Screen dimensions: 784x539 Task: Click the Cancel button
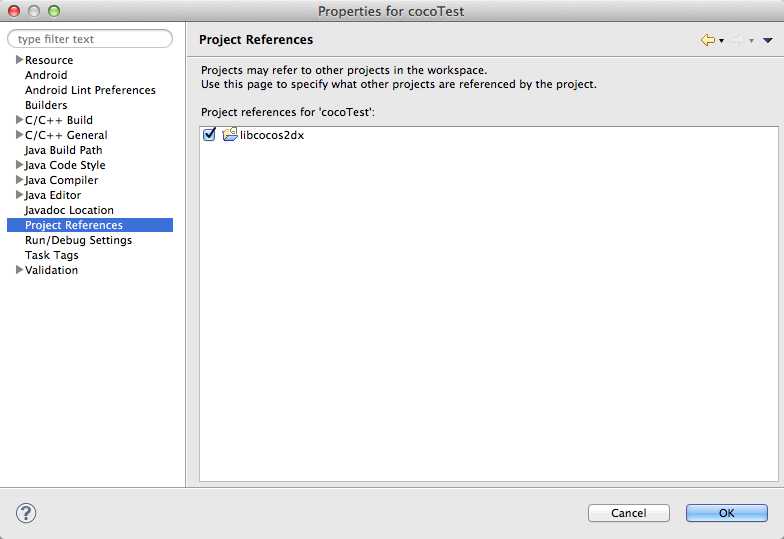(x=628, y=513)
